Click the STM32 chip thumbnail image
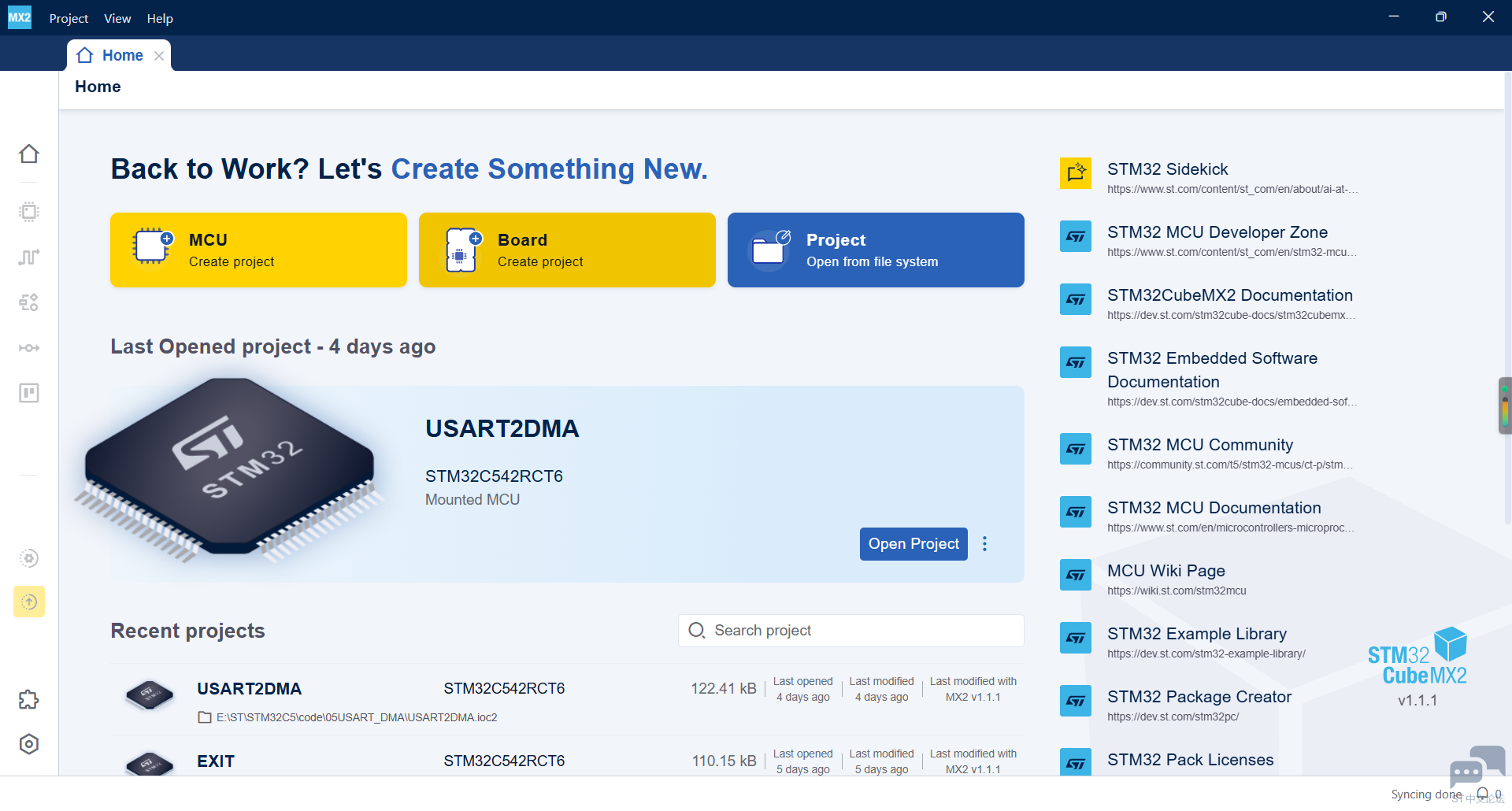This screenshot has height=811, width=1512. click(230, 470)
